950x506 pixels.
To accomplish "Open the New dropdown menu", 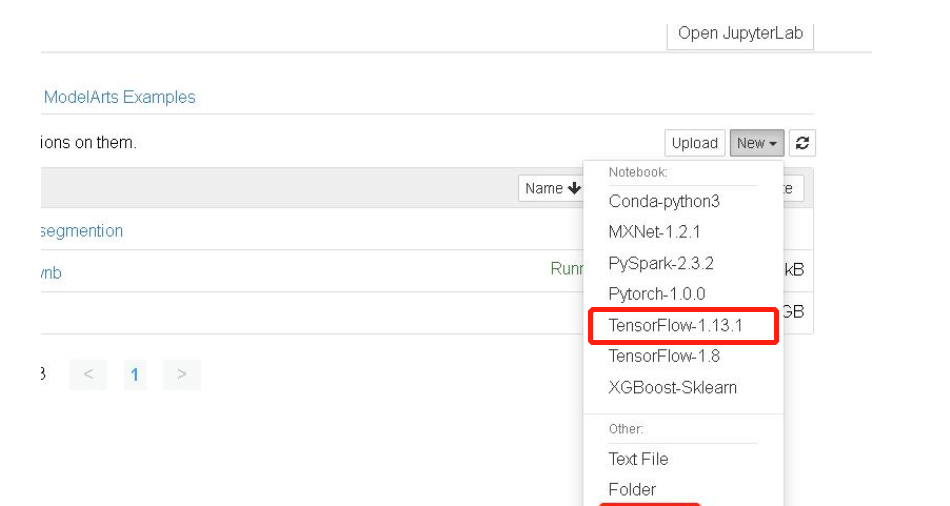I will (756, 143).
